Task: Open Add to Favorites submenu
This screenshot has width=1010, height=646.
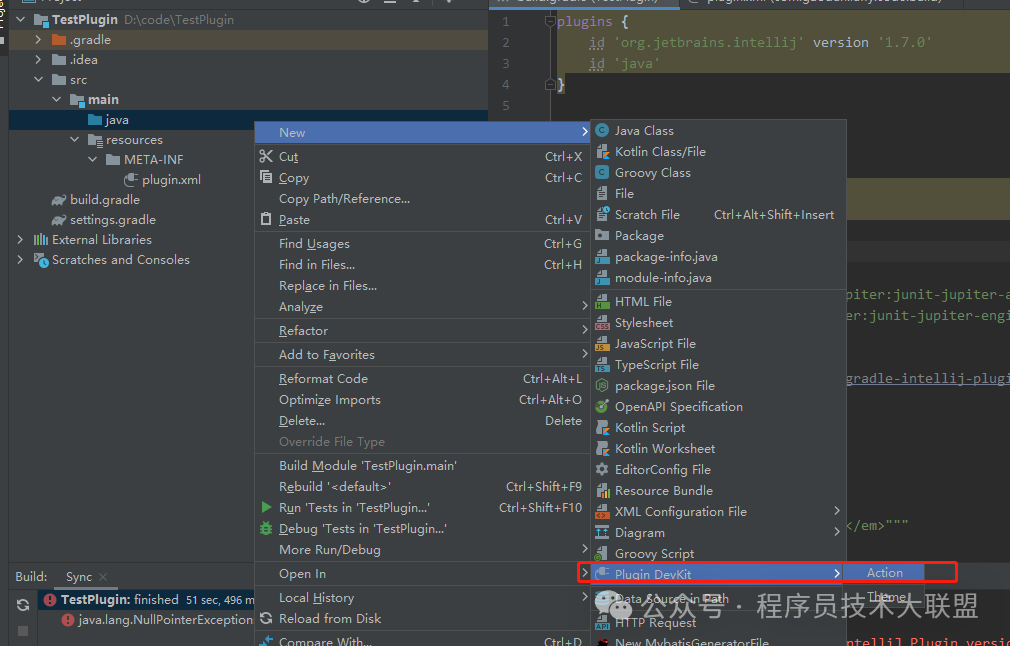Action: point(423,355)
